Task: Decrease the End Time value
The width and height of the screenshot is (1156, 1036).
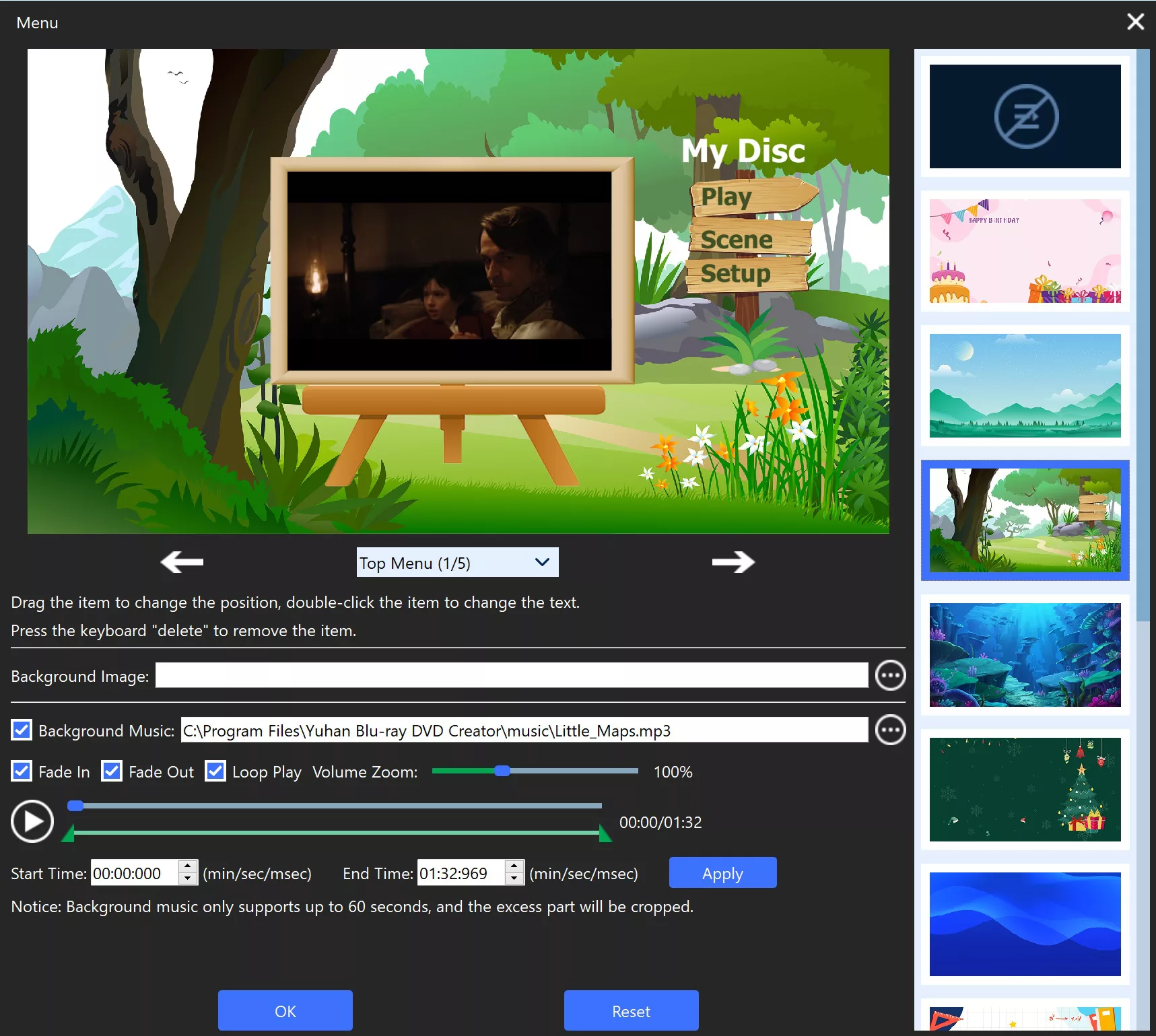Action: pyautogui.click(x=514, y=878)
